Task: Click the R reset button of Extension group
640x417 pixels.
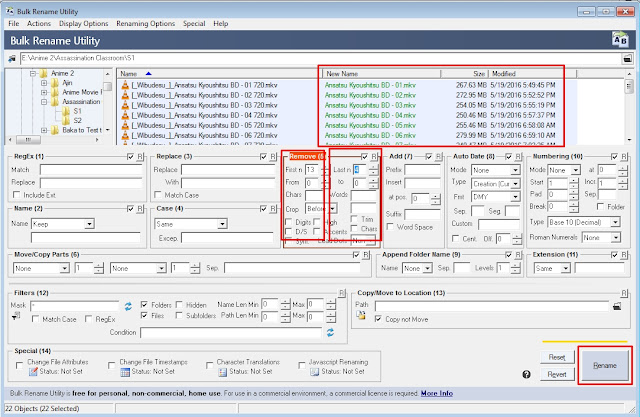Action: pyautogui.click(x=624, y=255)
